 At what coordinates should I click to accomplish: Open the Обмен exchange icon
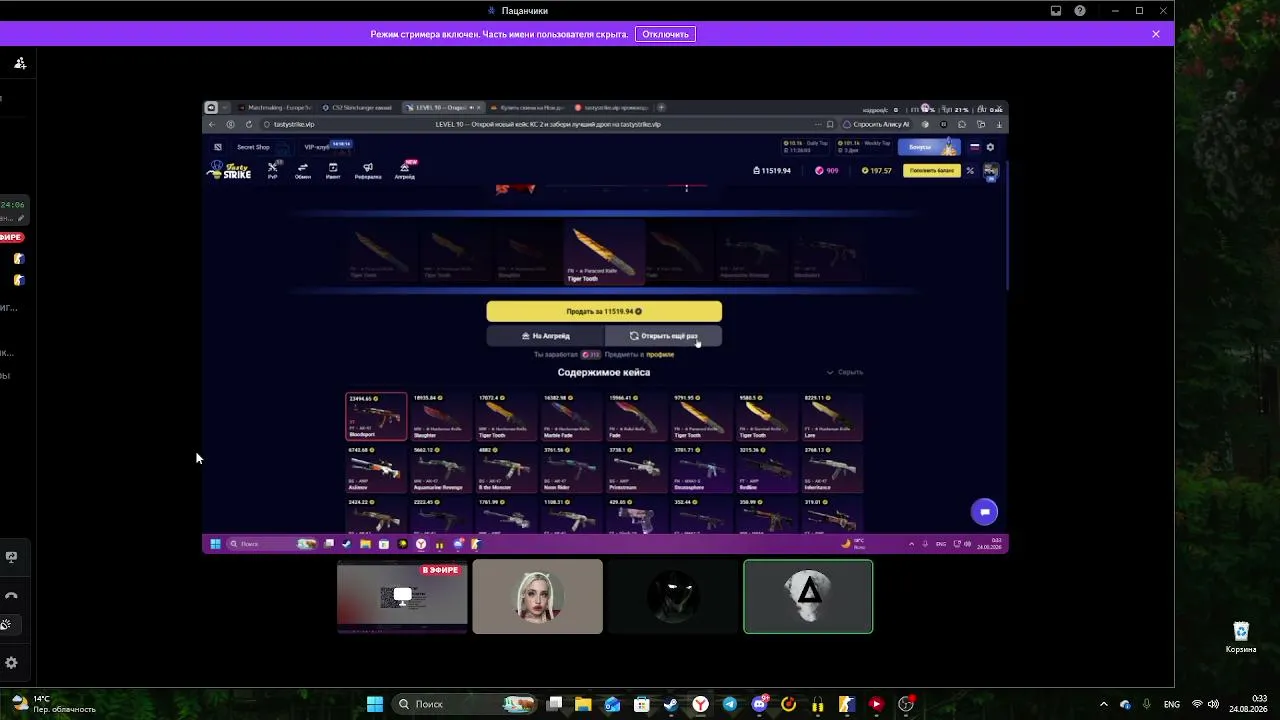(x=302, y=171)
